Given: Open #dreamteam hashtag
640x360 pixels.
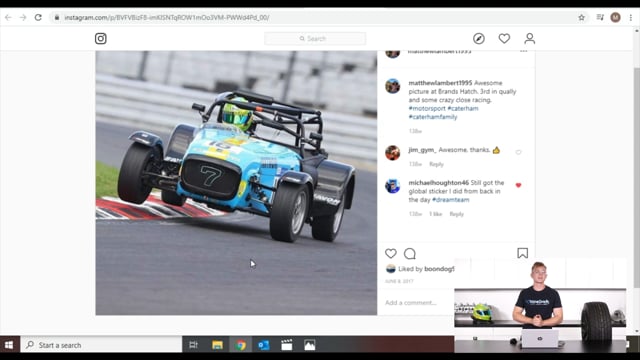Looking at the screenshot, I should (x=451, y=200).
